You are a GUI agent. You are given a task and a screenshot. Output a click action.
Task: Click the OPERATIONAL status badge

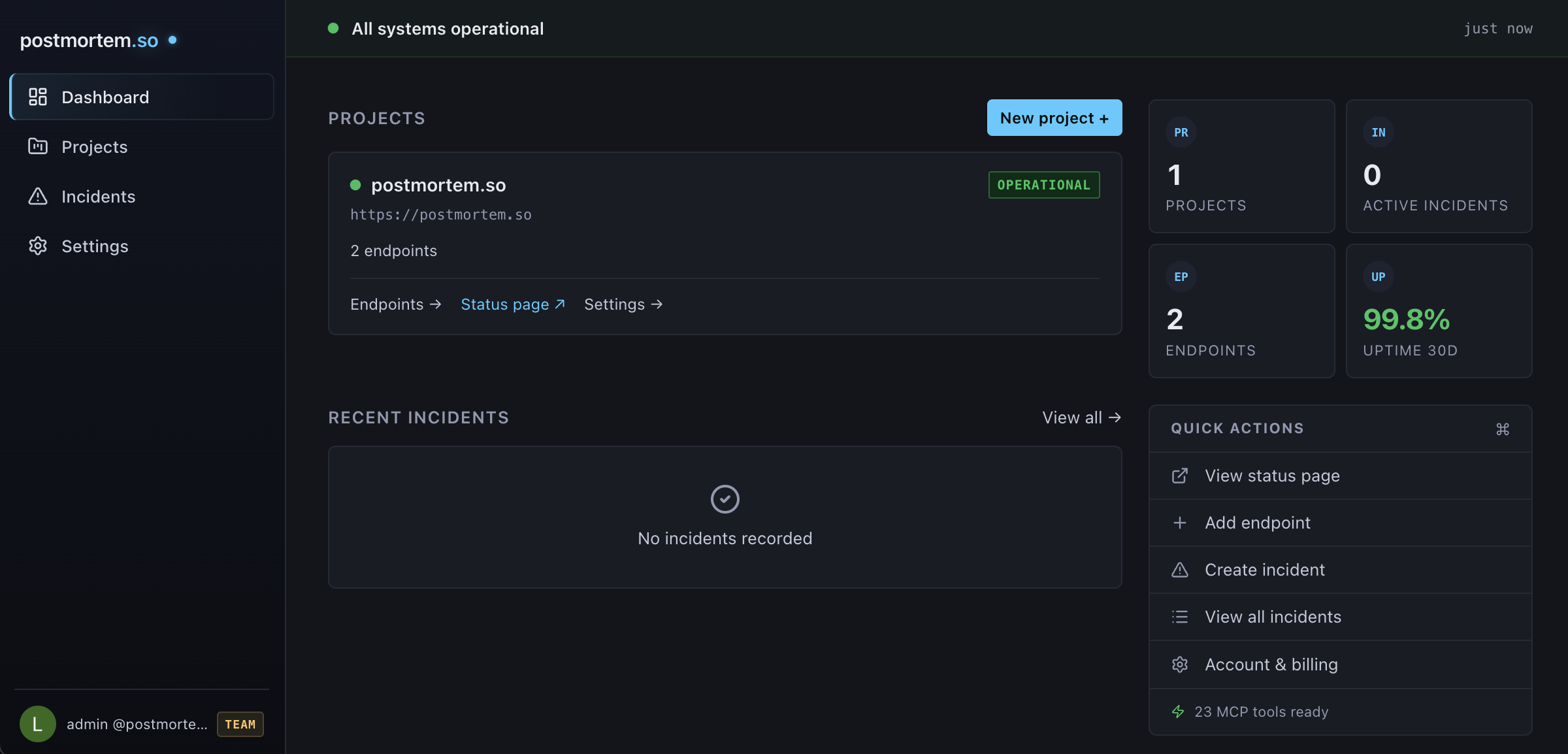click(x=1043, y=185)
